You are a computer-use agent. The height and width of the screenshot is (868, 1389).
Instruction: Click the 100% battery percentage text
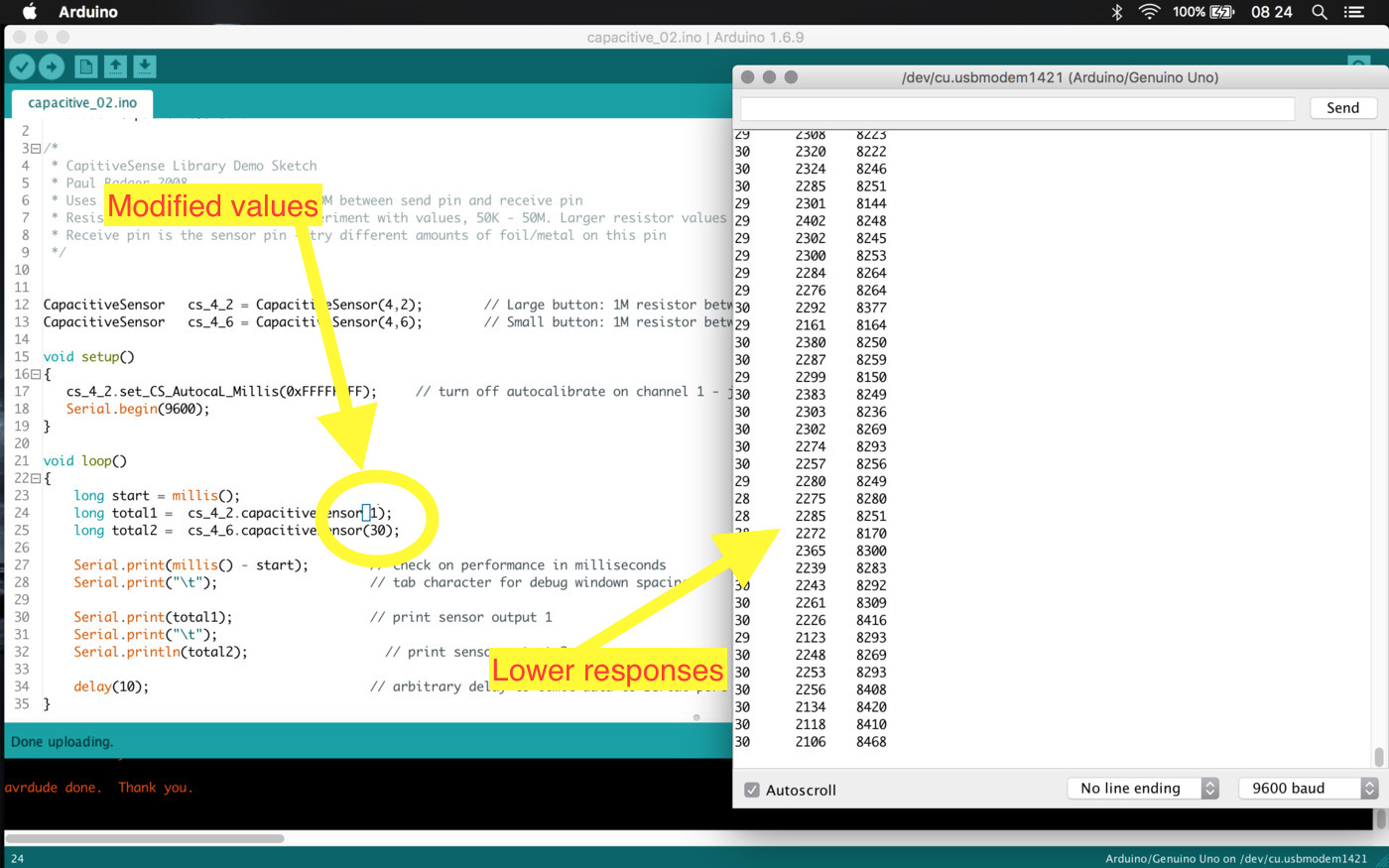[x=1189, y=12]
